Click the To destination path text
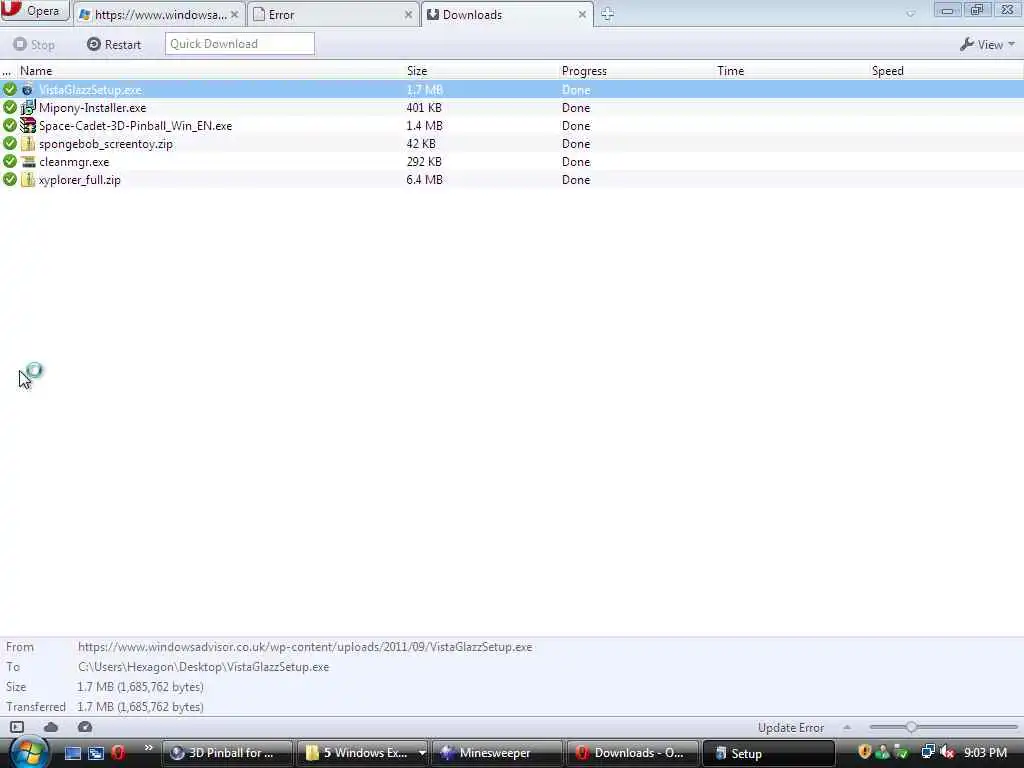This screenshot has width=1024, height=768. [204, 667]
